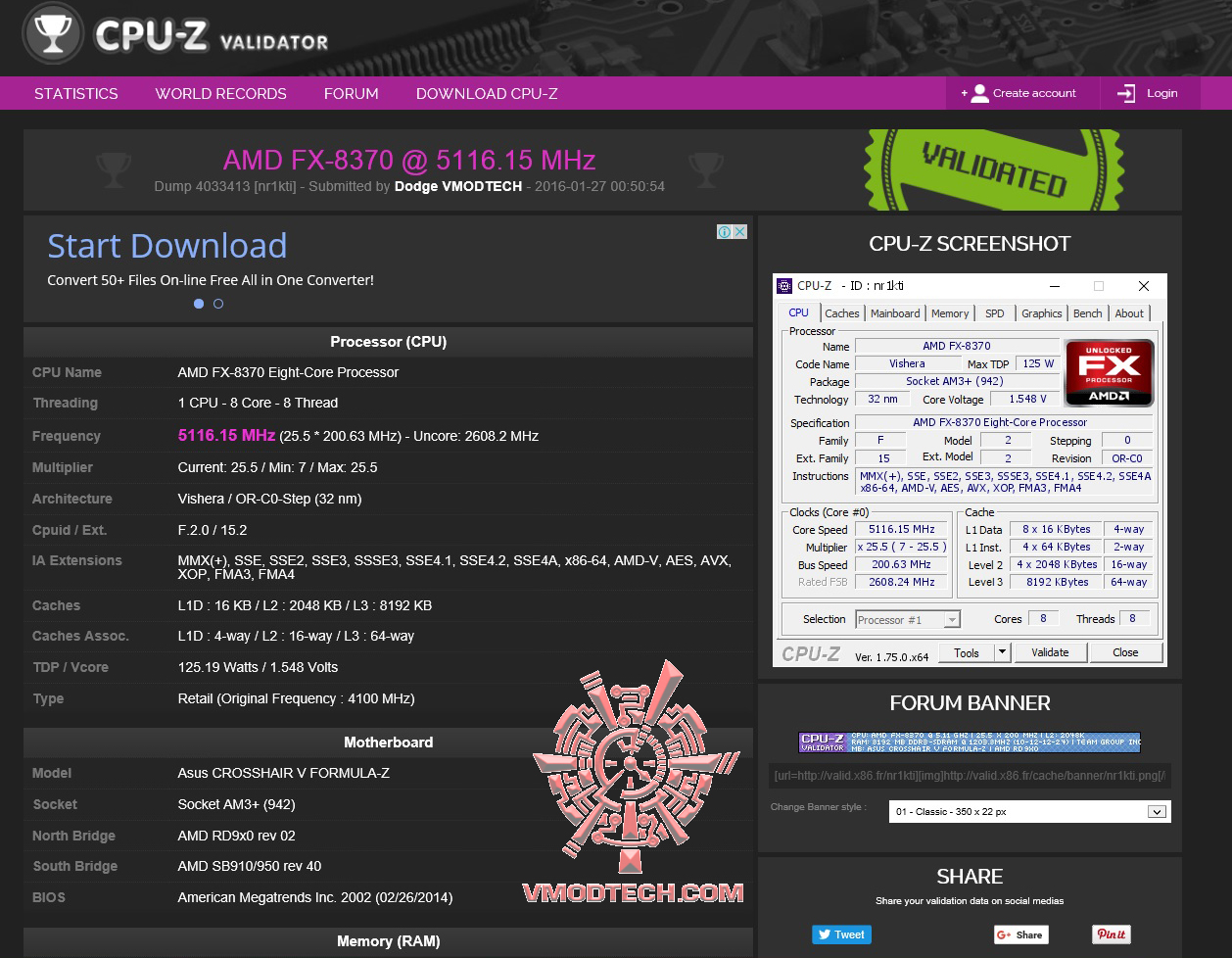
Task: Open DOWNLOAD CPU-Z menu item
Action: pos(487,94)
